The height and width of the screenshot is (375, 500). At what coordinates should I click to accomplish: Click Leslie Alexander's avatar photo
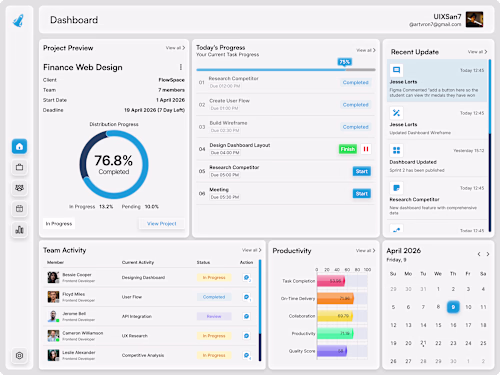click(x=53, y=355)
